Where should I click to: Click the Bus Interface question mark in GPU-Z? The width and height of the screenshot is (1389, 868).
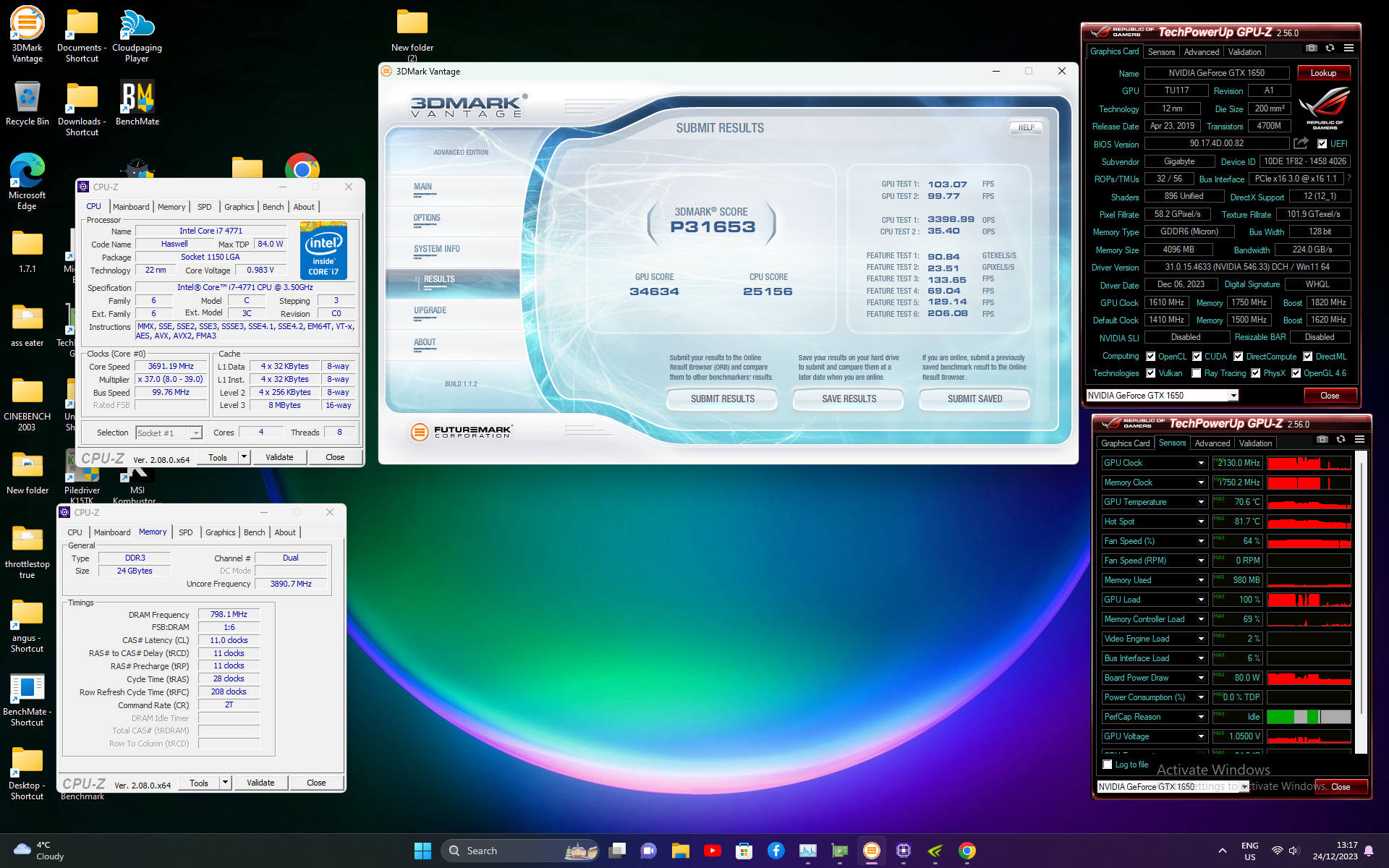point(1348,179)
